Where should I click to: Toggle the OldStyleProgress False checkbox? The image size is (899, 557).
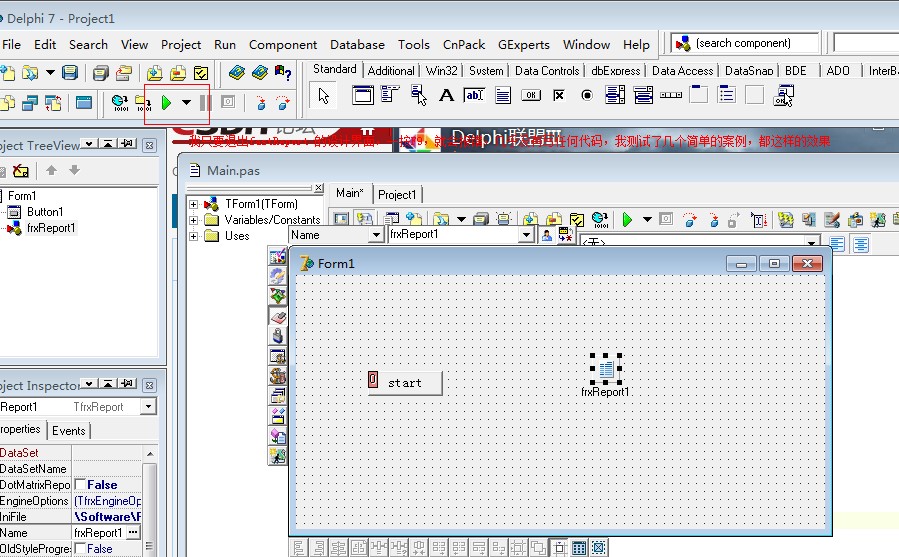80,549
